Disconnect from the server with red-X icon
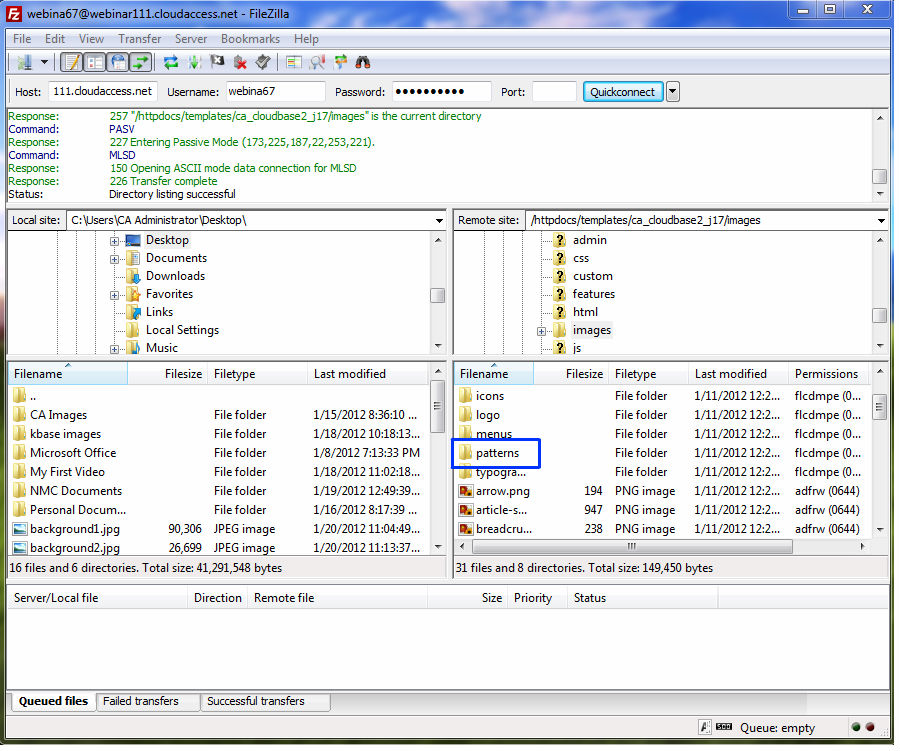 tap(240, 62)
